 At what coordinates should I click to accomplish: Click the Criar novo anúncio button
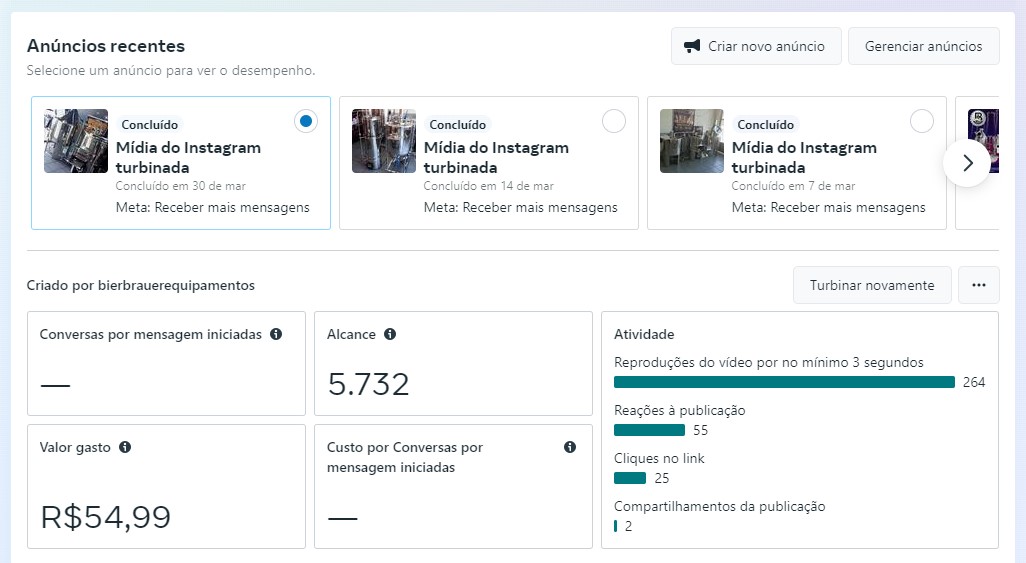756,46
